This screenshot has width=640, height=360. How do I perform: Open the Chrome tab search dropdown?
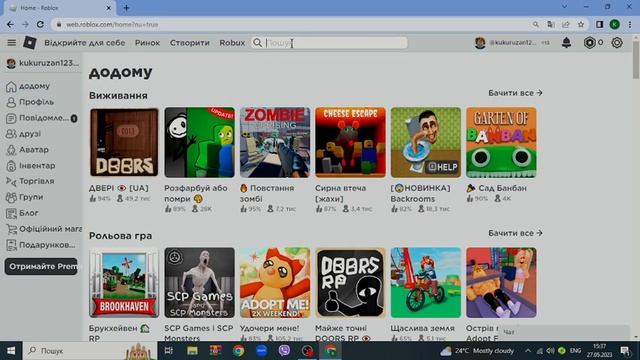point(564,7)
